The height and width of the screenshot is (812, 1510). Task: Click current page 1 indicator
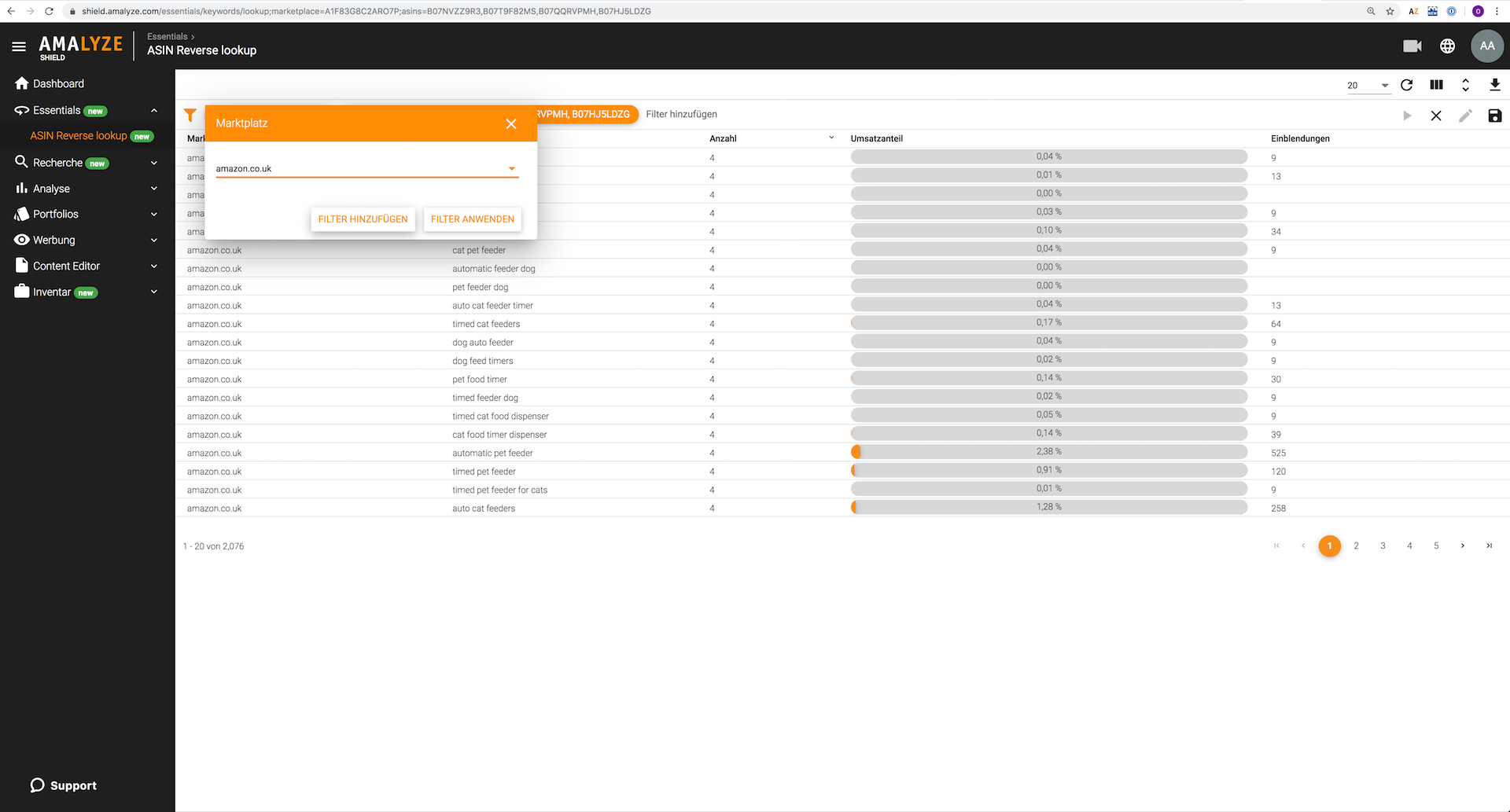[x=1330, y=546]
